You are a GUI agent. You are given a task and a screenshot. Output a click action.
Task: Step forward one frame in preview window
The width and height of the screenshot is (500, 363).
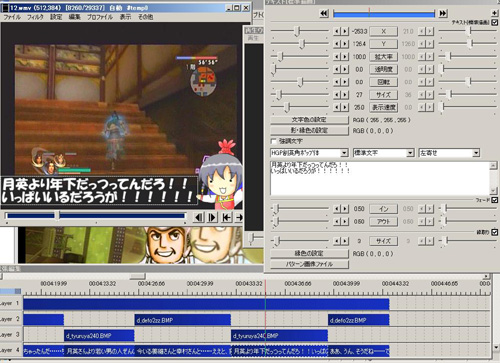(212, 218)
